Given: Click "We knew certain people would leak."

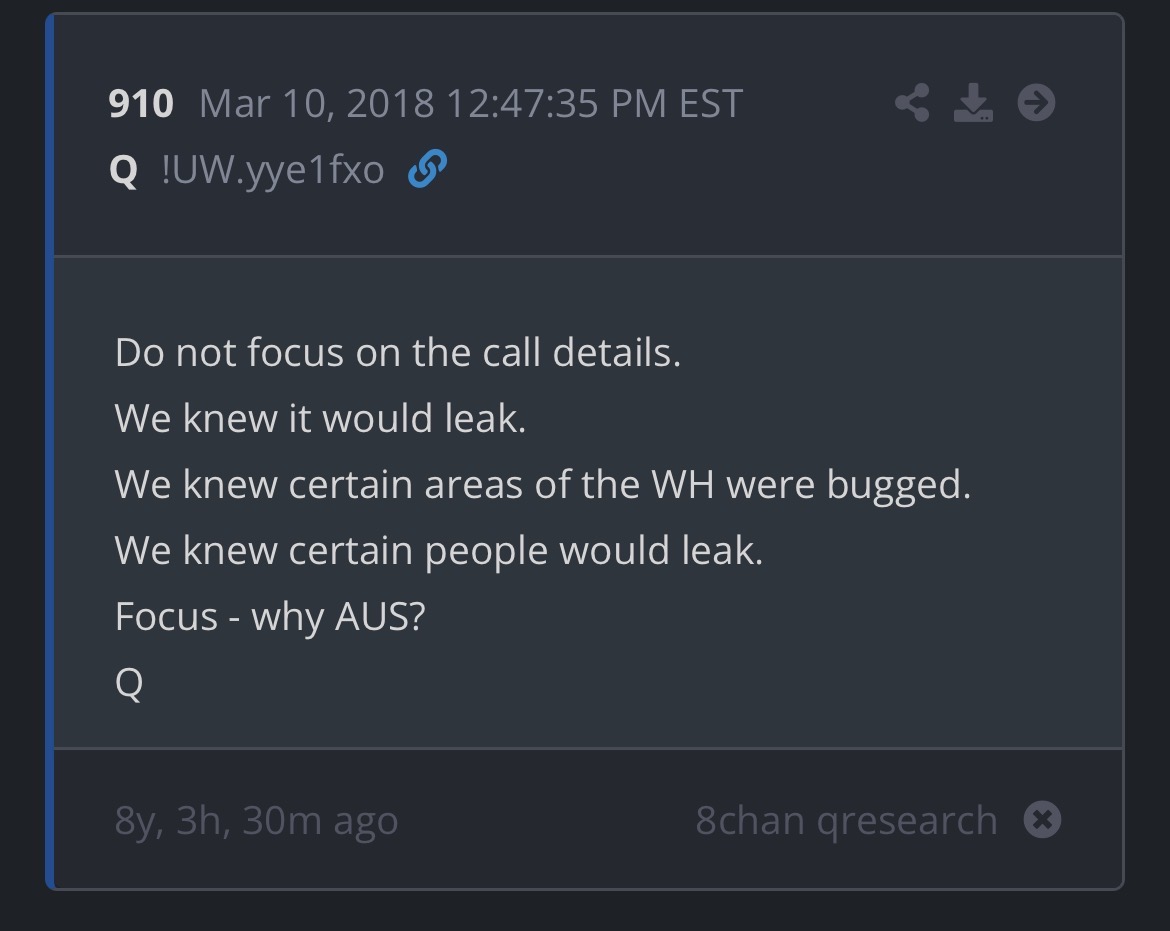Looking at the screenshot, I should [x=439, y=550].
